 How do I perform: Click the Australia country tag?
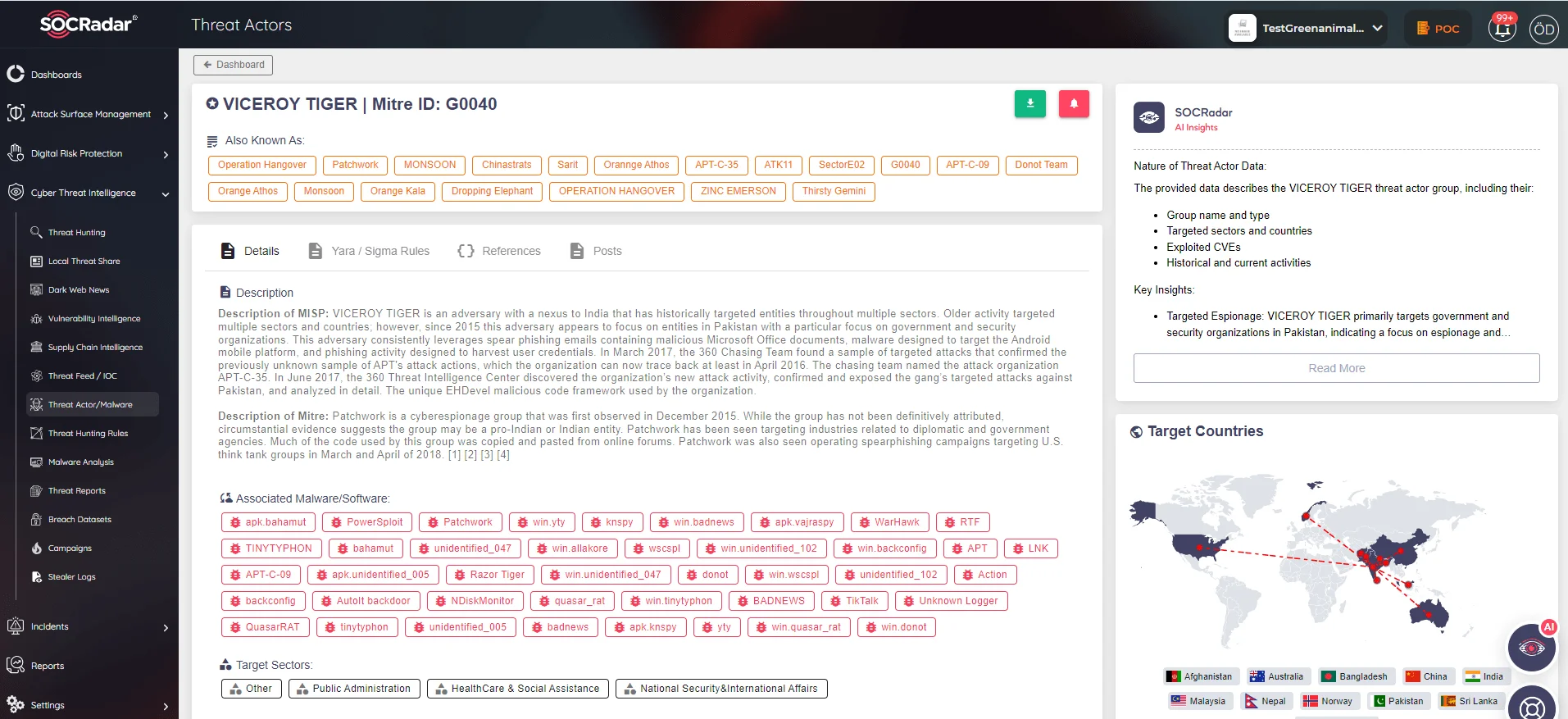(1277, 676)
